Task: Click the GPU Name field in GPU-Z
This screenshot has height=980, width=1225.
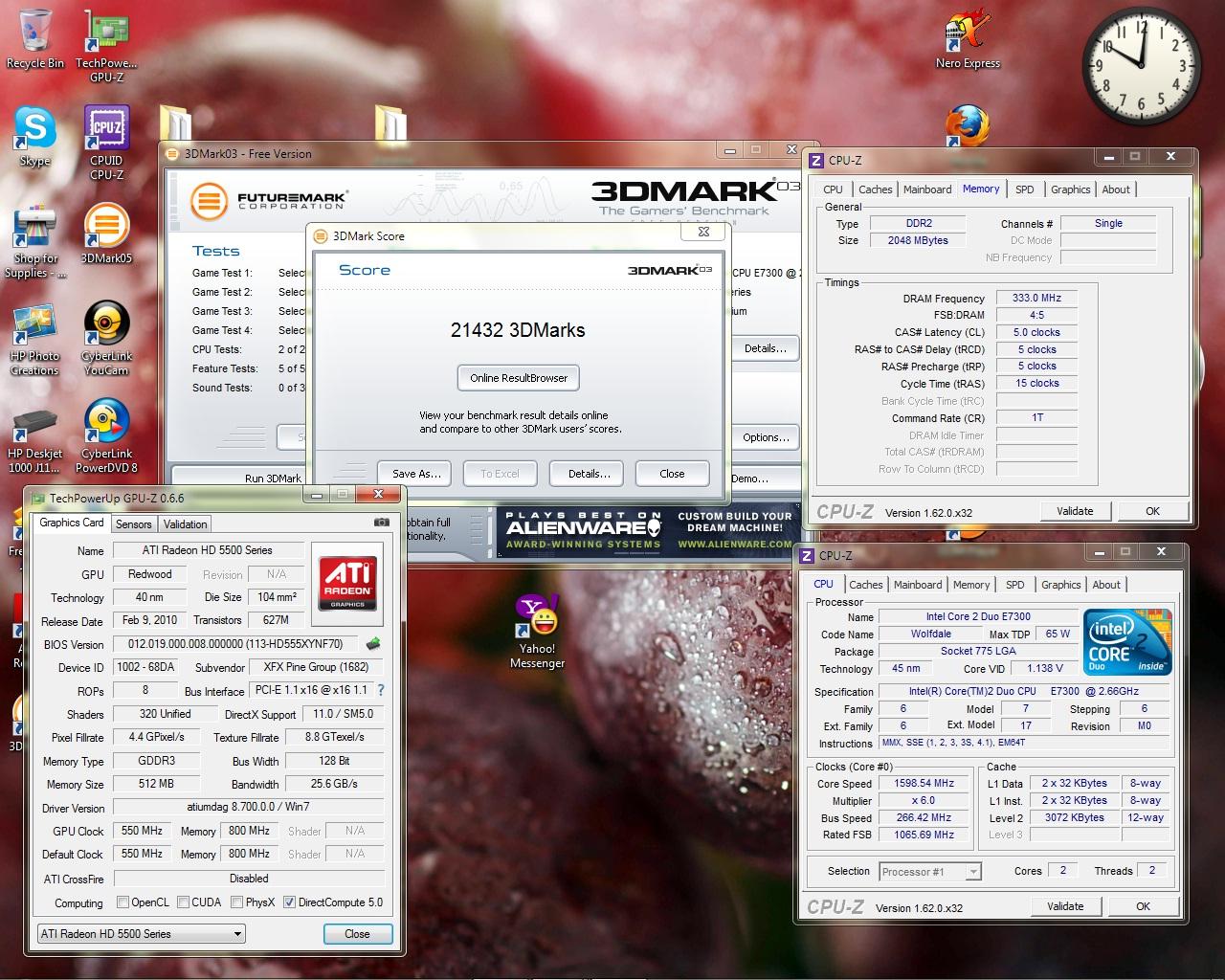Action: pyautogui.click(x=208, y=550)
